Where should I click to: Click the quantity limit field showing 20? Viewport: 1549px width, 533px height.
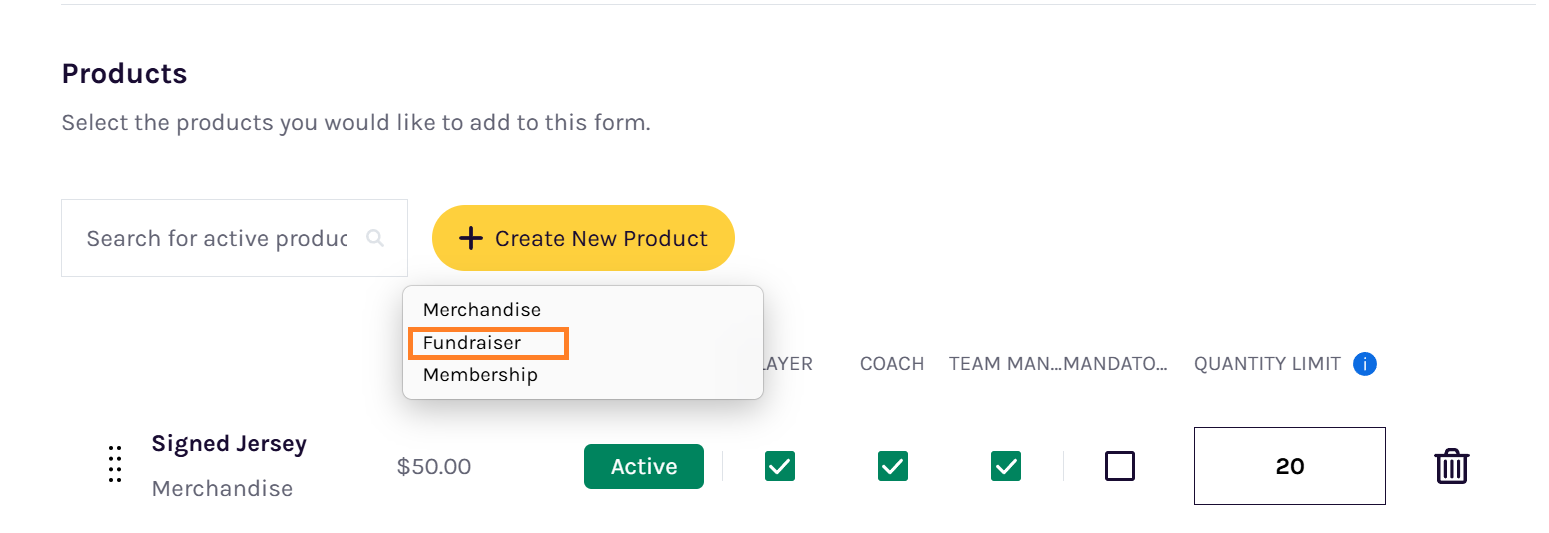click(x=1290, y=466)
